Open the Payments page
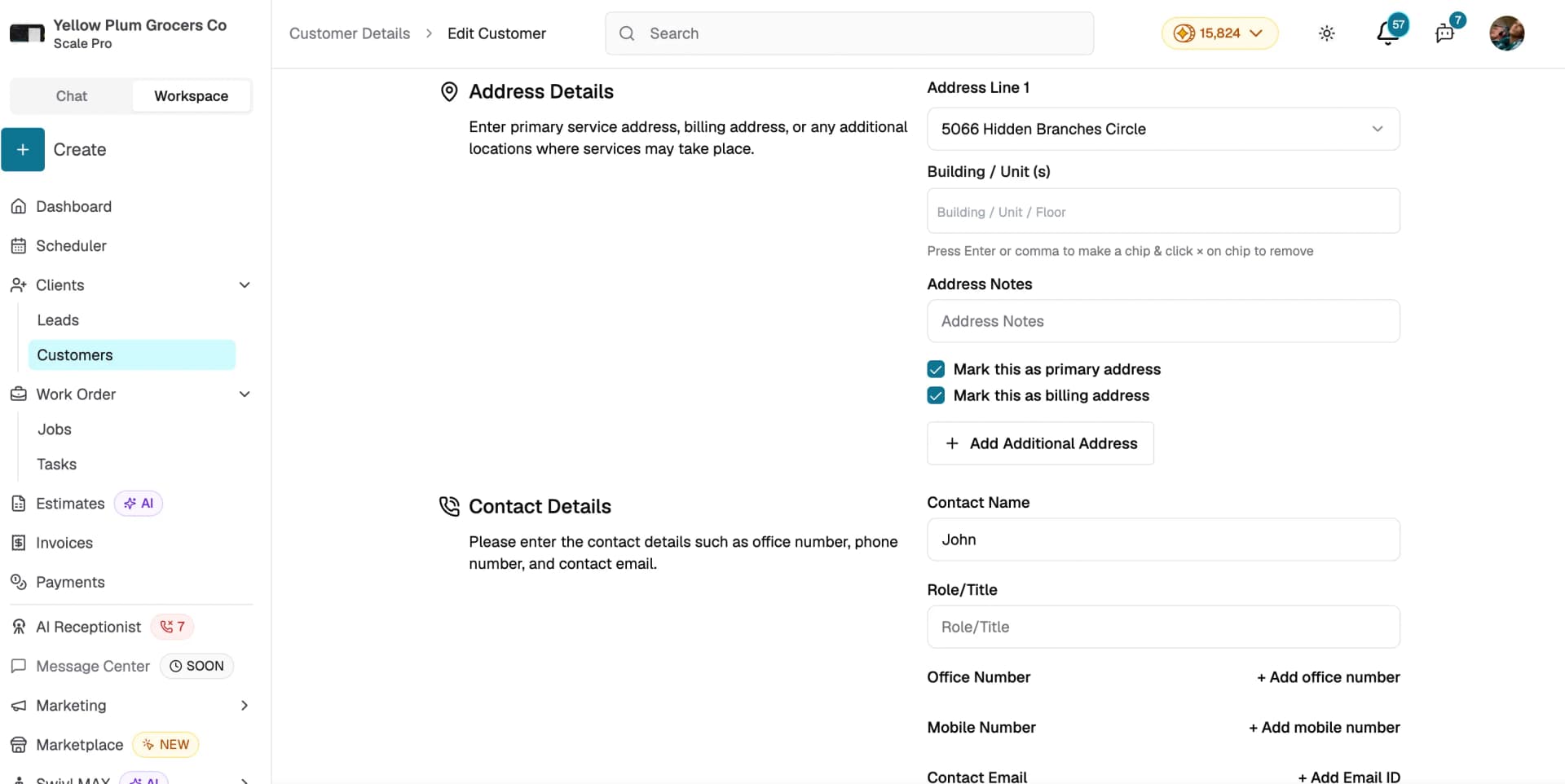The width and height of the screenshot is (1565, 784). [x=70, y=582]
